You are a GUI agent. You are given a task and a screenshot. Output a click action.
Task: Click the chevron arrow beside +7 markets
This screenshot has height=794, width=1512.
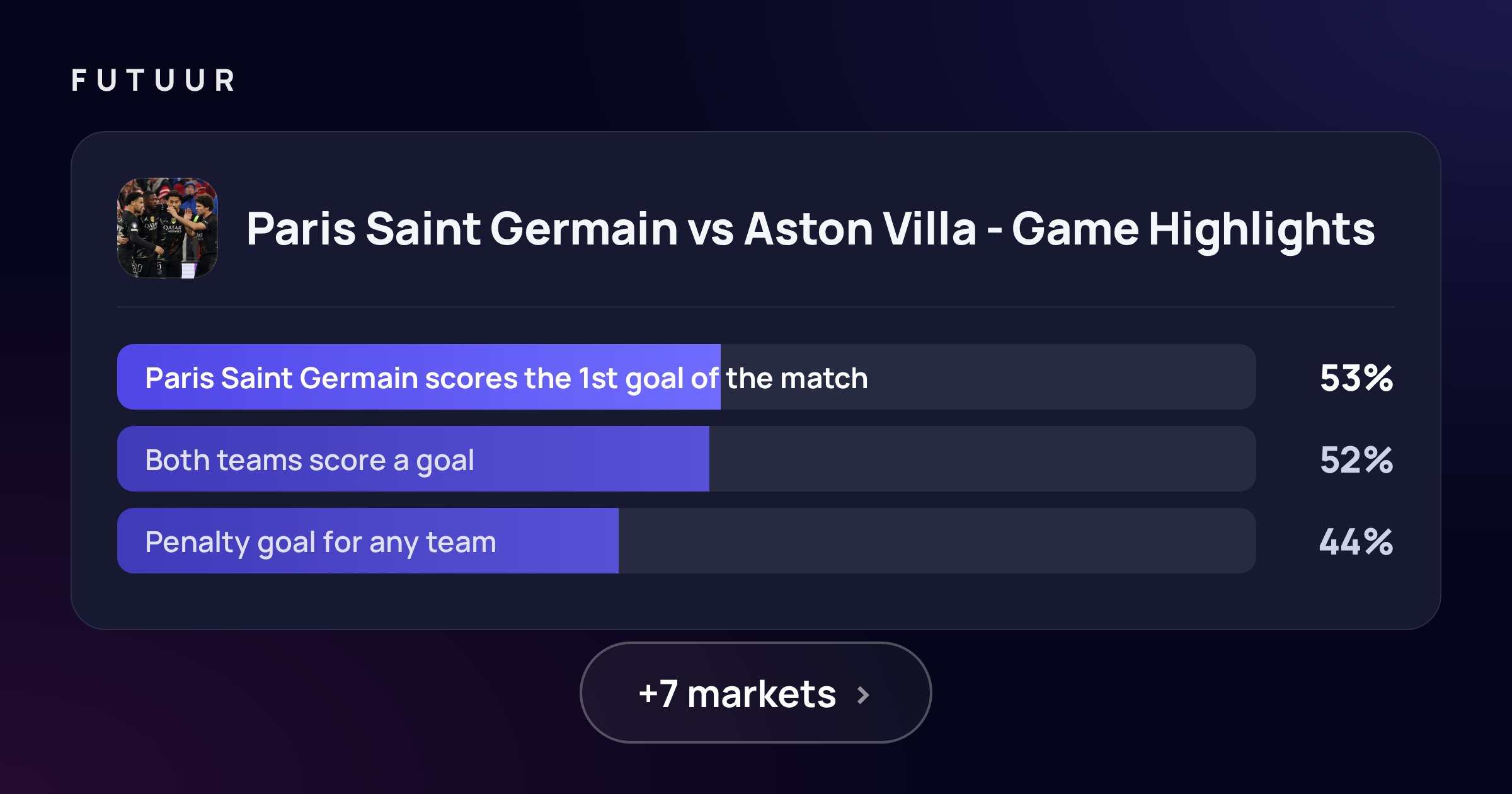point(864,695)
